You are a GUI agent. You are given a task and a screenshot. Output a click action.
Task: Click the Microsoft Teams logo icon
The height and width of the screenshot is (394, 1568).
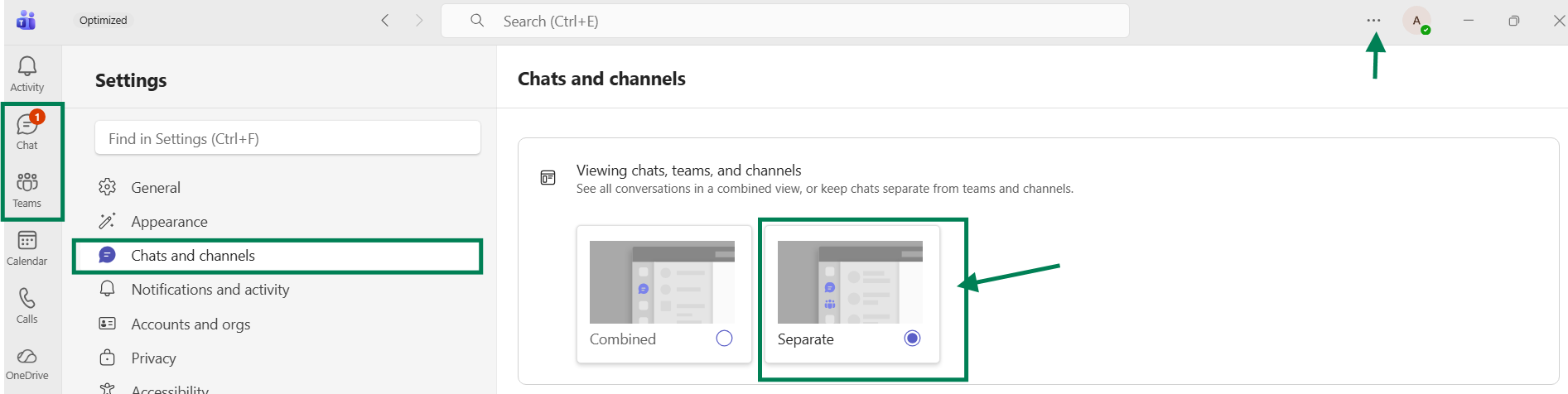(x=26, y=20)
